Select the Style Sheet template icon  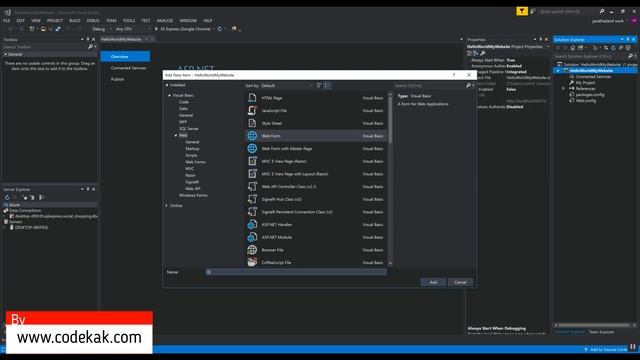click(252, 123)
